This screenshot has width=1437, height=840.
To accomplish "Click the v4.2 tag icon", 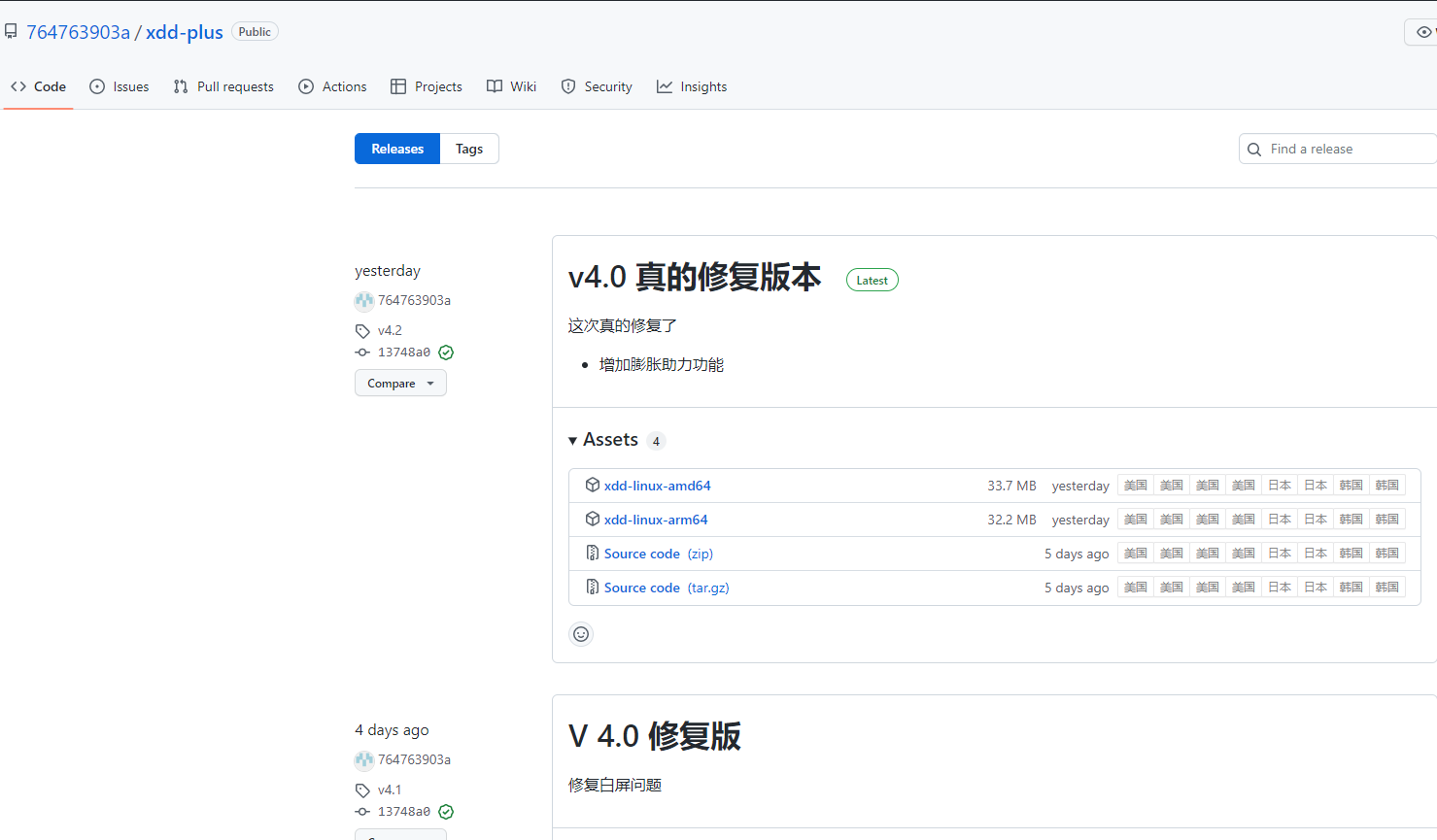I will (362, 331).
